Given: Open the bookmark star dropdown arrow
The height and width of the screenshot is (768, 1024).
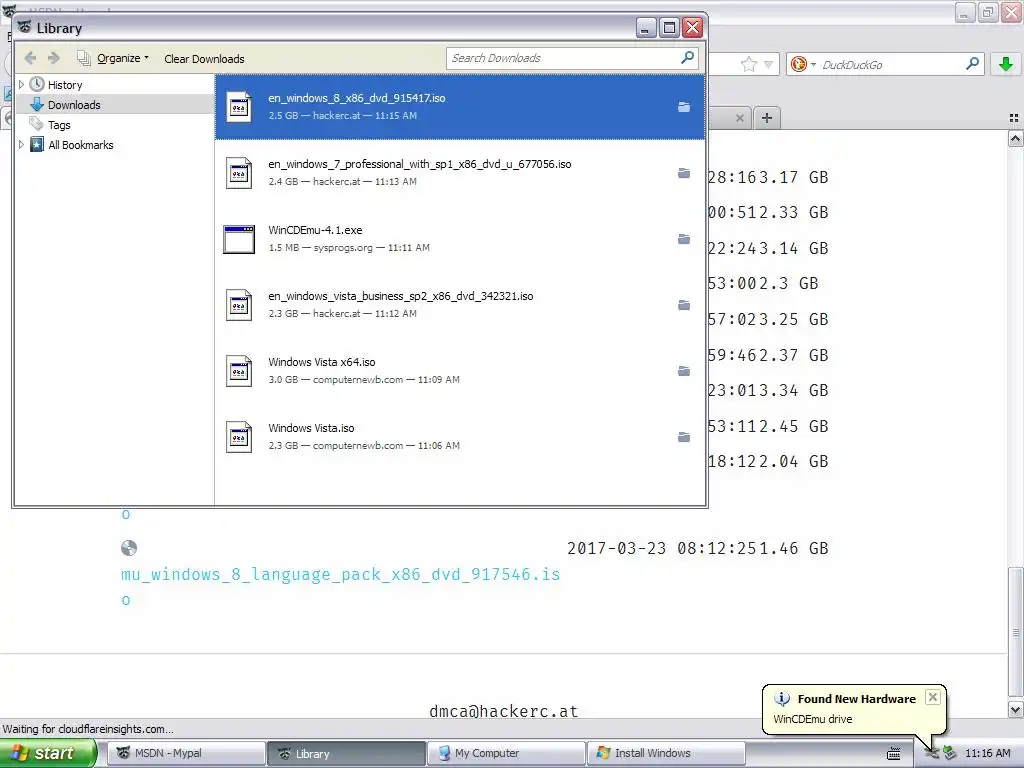Looking at the screenshot, I should (769, 64).
